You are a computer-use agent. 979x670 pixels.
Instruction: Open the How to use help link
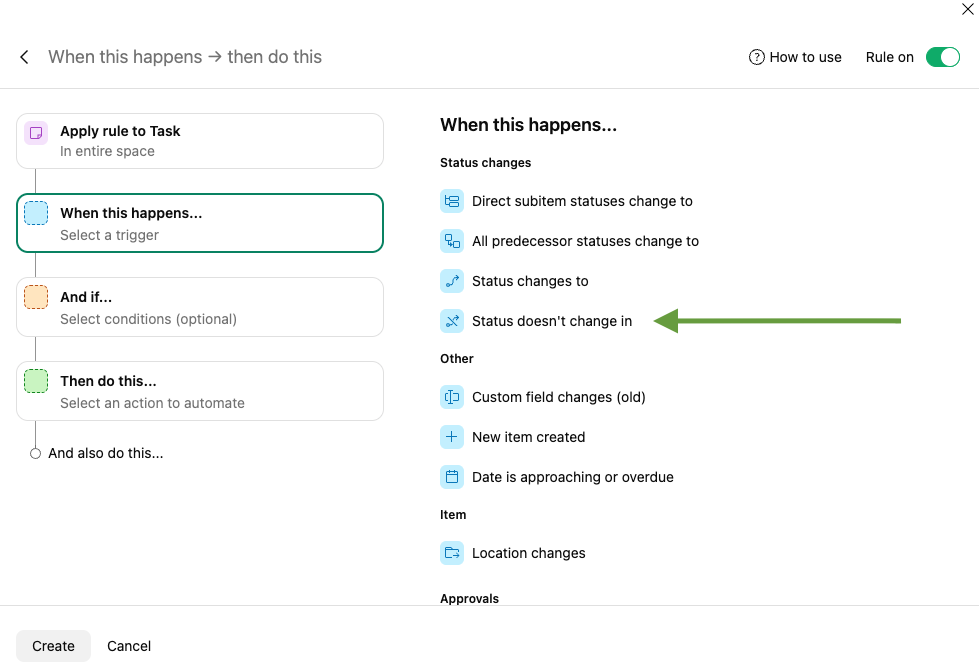[795, 57]
